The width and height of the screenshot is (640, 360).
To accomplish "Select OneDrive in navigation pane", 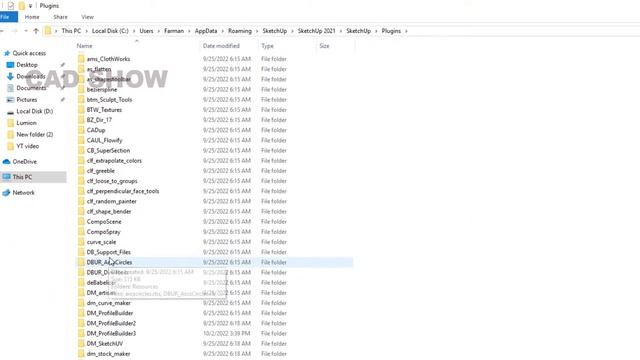I will [24, 162].
